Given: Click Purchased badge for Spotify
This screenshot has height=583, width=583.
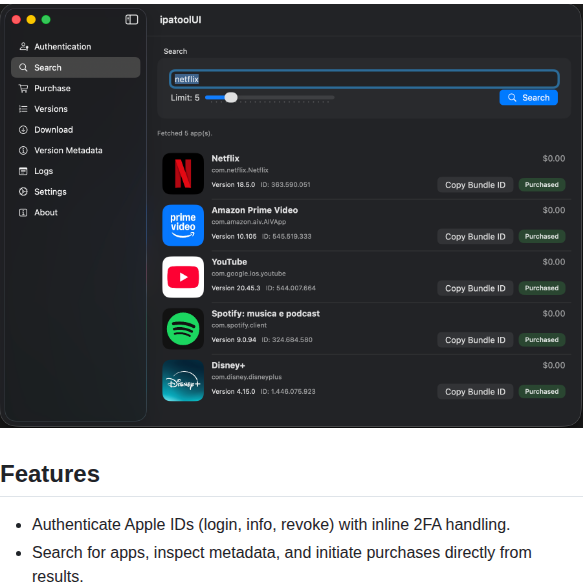Looking at the screenshot, I should click(542, 340).
